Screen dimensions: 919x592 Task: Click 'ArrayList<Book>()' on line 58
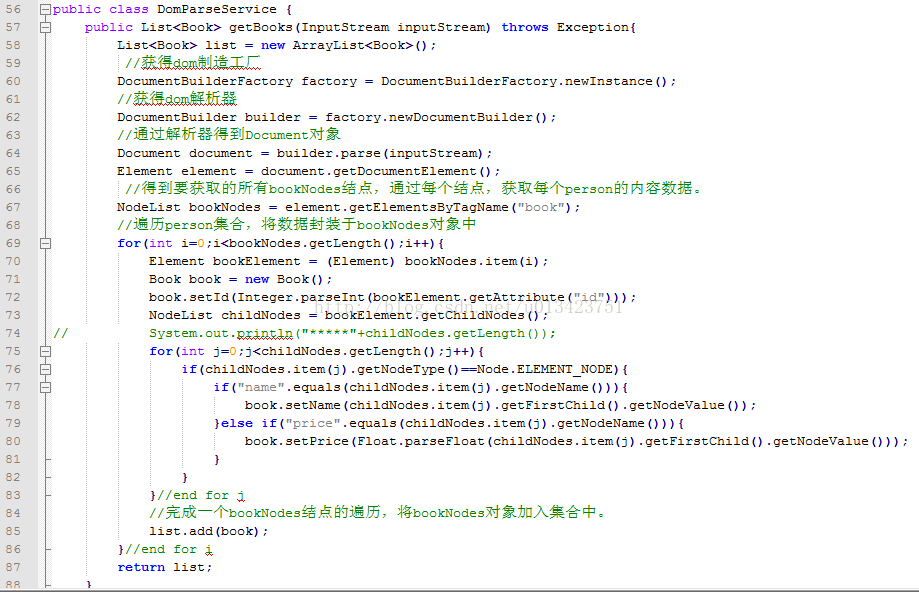(360, 45)
